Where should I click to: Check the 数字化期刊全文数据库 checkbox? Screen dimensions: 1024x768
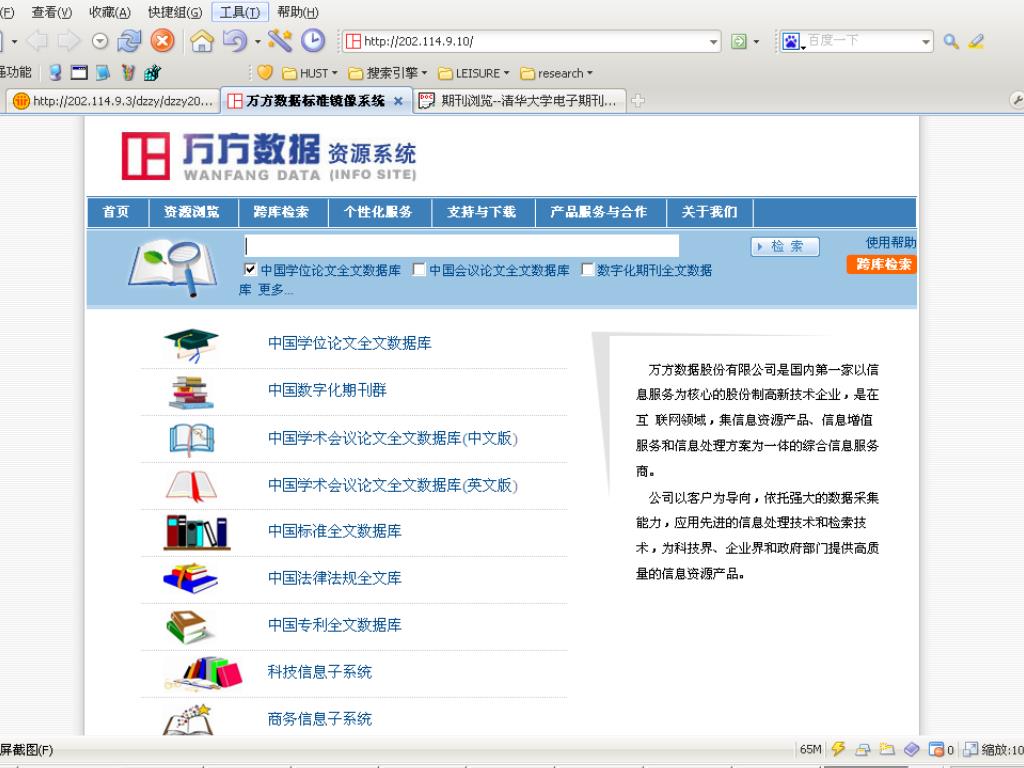click(x=587, y=269)
